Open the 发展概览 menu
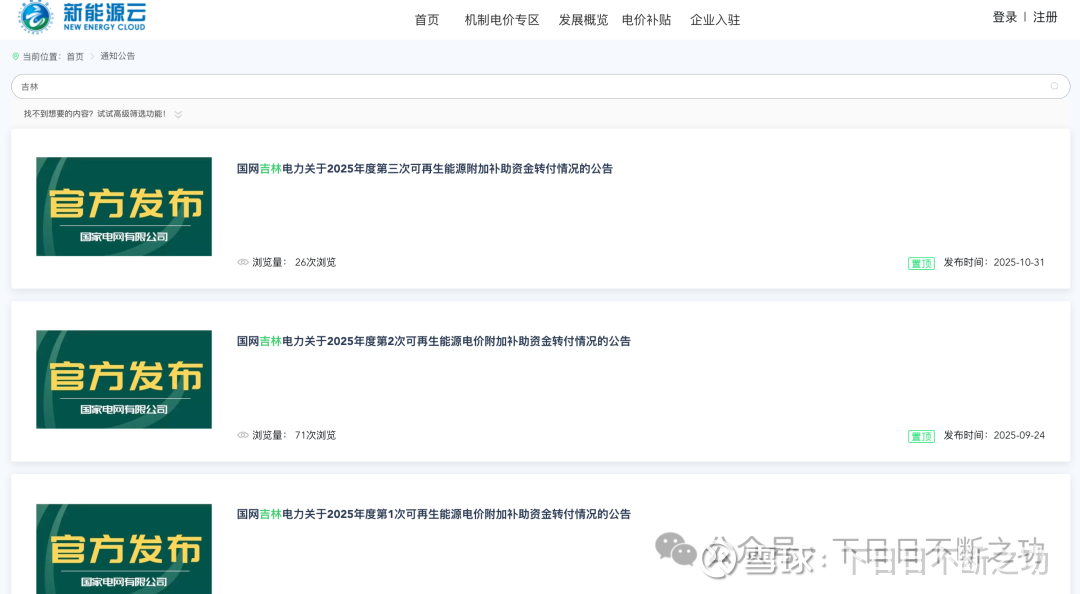 [x=583, y=20]
